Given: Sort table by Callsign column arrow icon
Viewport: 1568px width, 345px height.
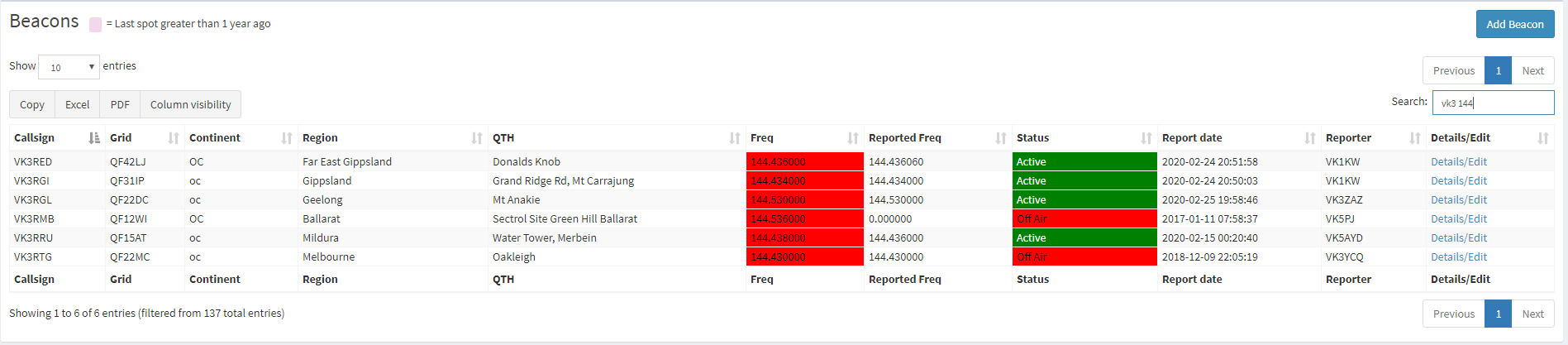Looking at the screenshot, I should coord(94,138).
